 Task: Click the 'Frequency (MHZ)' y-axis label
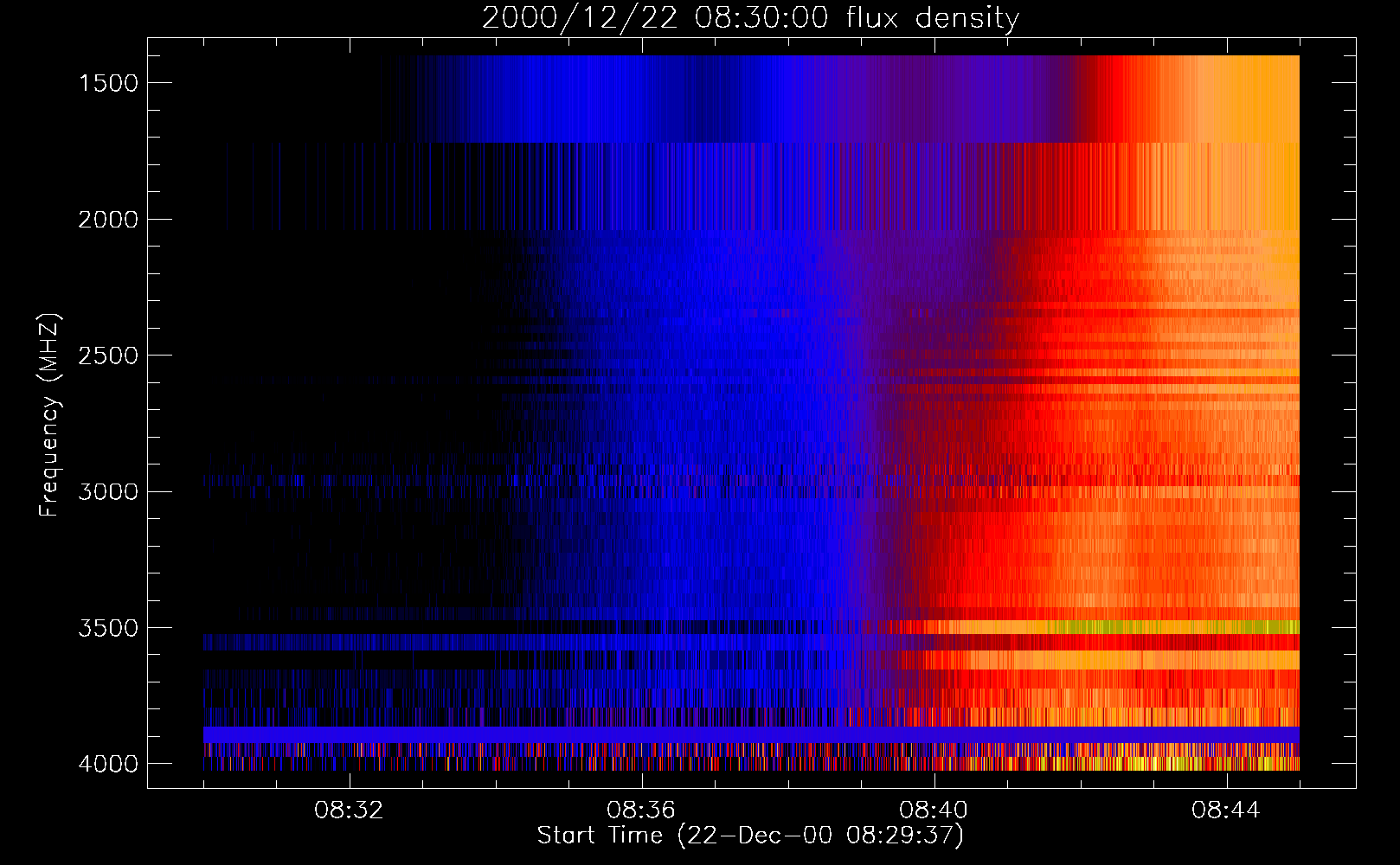pyautogui.click(x=49, y=415)
